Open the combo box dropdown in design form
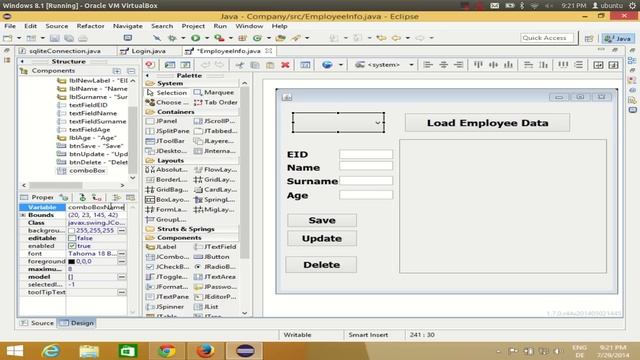Viewport: 640px width, 360px height. [x=378, y=122]
